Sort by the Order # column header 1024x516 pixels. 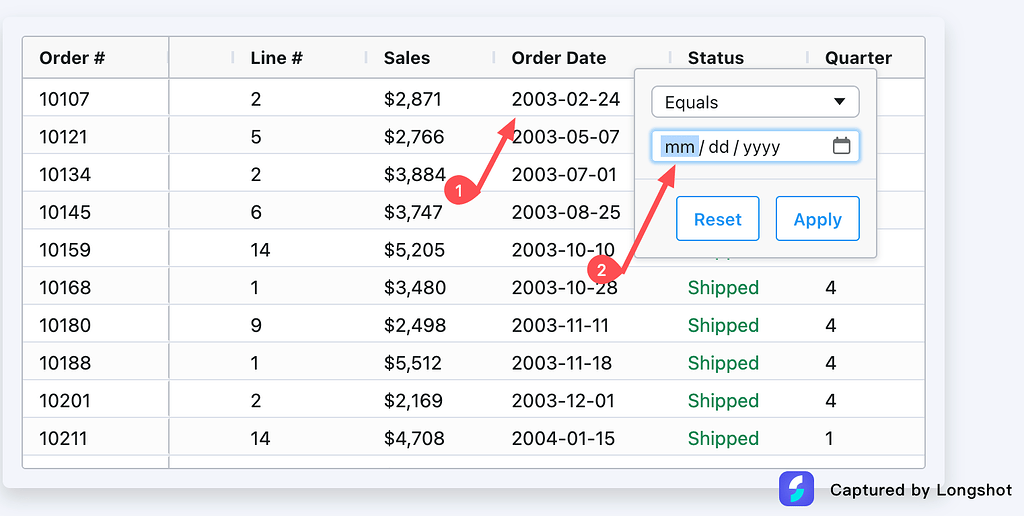[72, 58]
